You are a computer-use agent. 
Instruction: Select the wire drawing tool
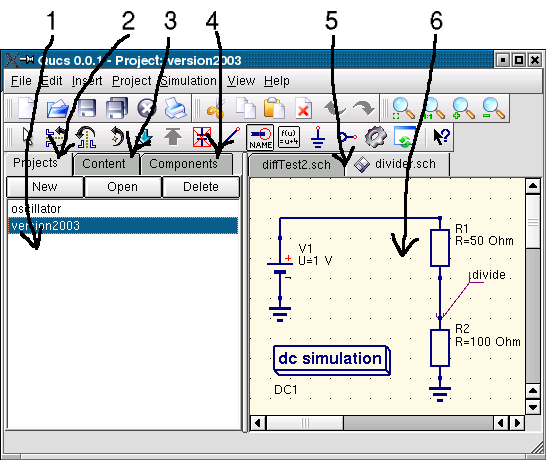click(231, 136)
